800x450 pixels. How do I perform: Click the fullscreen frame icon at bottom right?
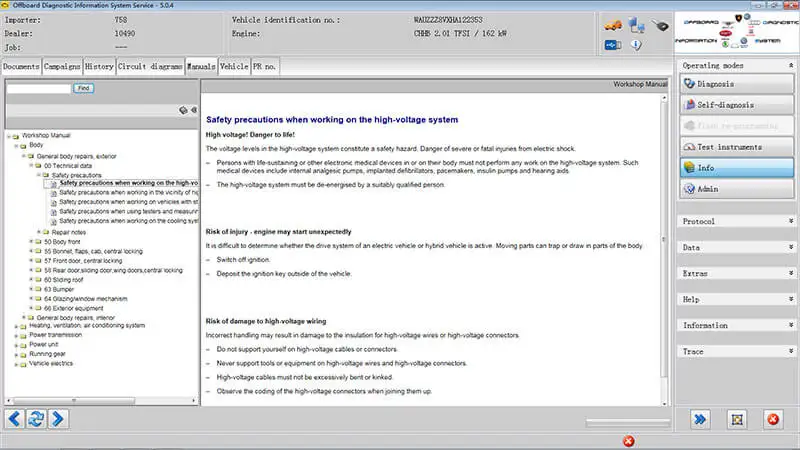pos(737,419)
